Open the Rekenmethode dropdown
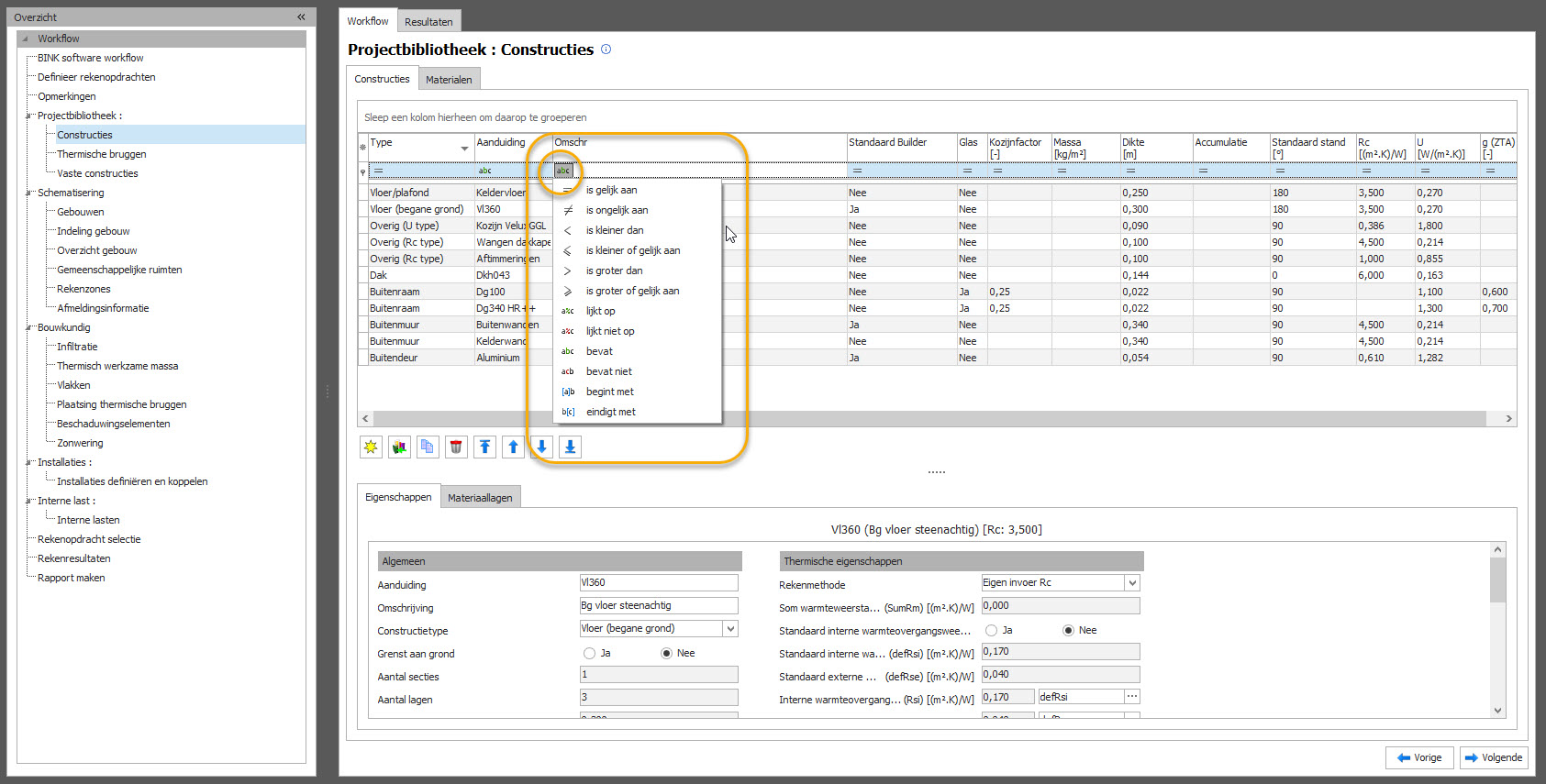Screen dimensions: 1546x784 click(x=1132, y=583)
